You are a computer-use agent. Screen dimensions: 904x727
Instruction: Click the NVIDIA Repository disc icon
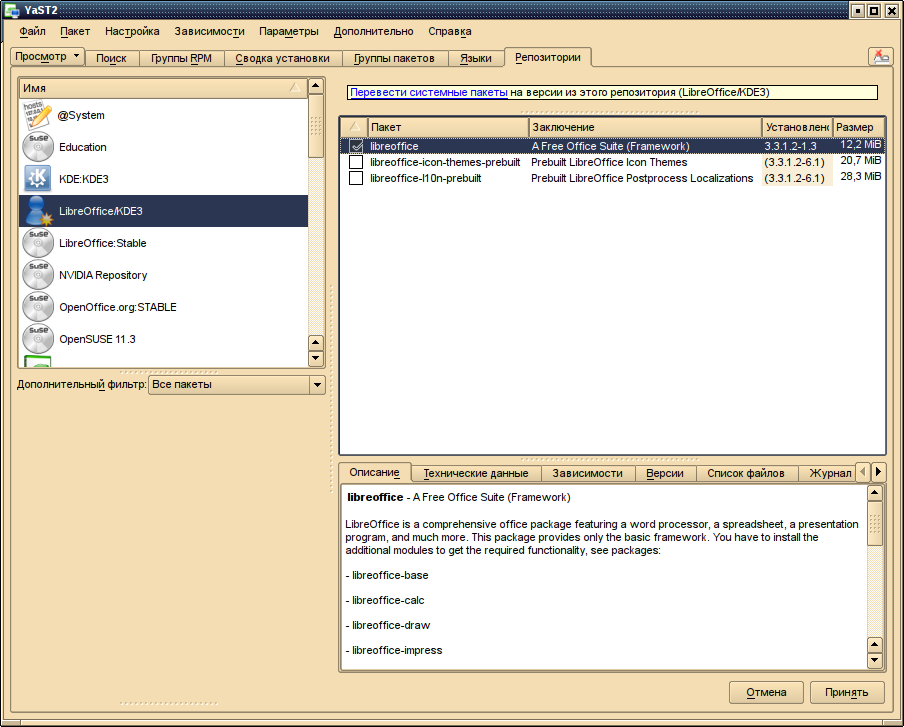click(x=38, y=275)
